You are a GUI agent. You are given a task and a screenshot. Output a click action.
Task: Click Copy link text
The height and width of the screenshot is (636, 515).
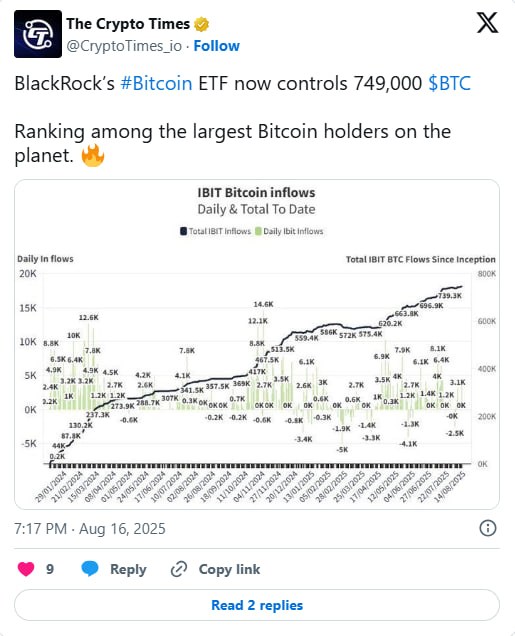click(x=230, y=569)
